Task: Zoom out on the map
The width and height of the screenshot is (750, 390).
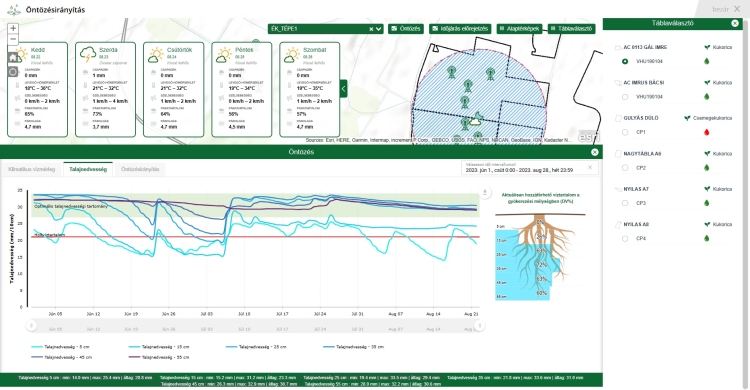Action: [13, 40]
